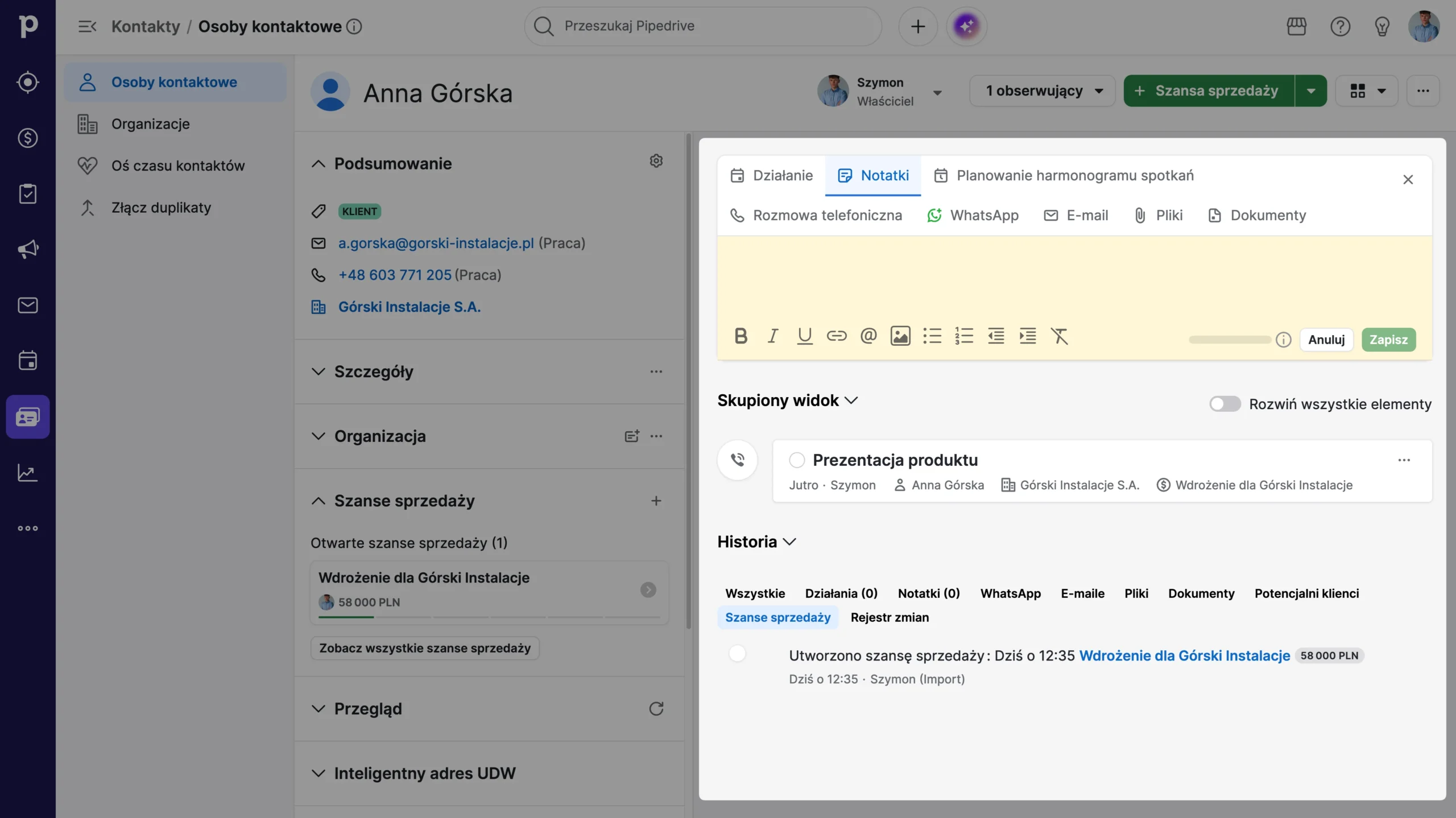Viewport: 1456px width, 818px height.
Task: Add a new deal with plus in Szanse sprzedaży
Action: [x=656, y=501]
